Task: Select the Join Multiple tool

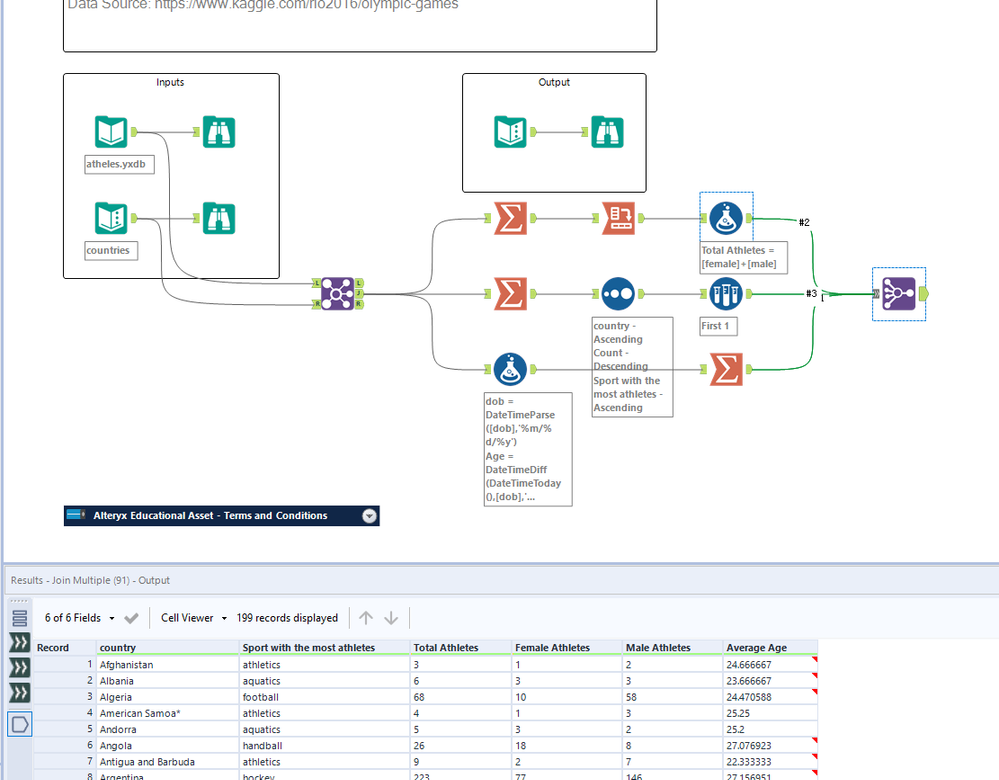Action: [899, 294]
